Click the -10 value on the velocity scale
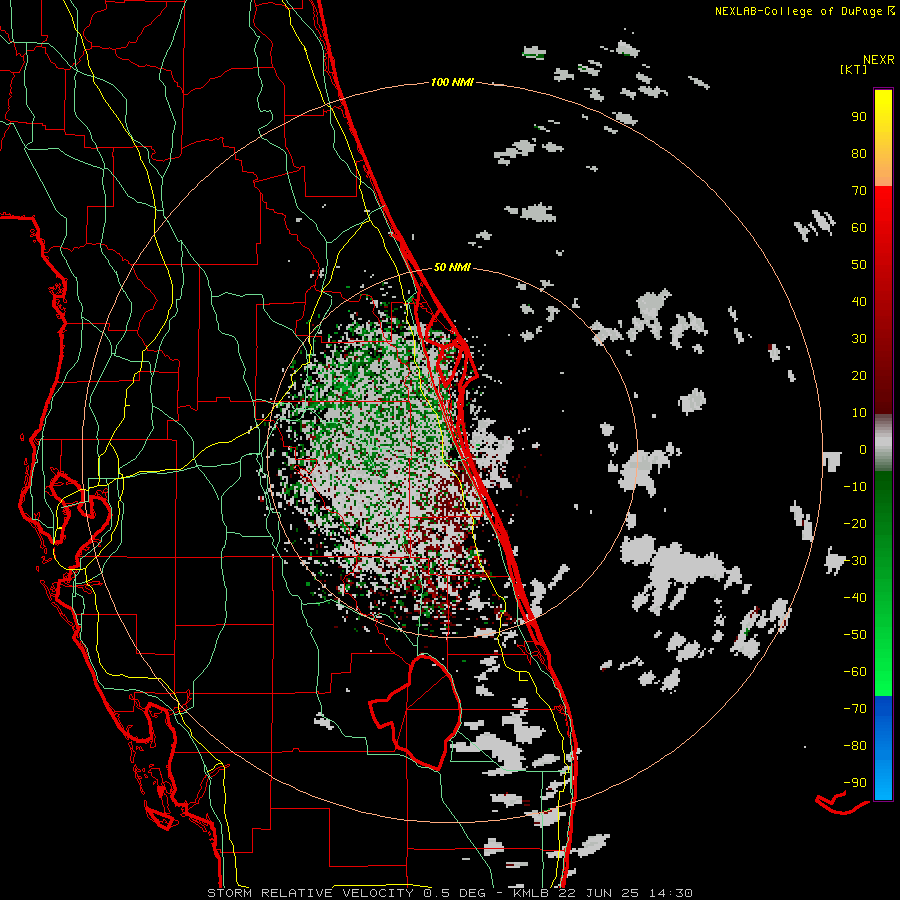900x900 pixels. [x=855, y=487]
